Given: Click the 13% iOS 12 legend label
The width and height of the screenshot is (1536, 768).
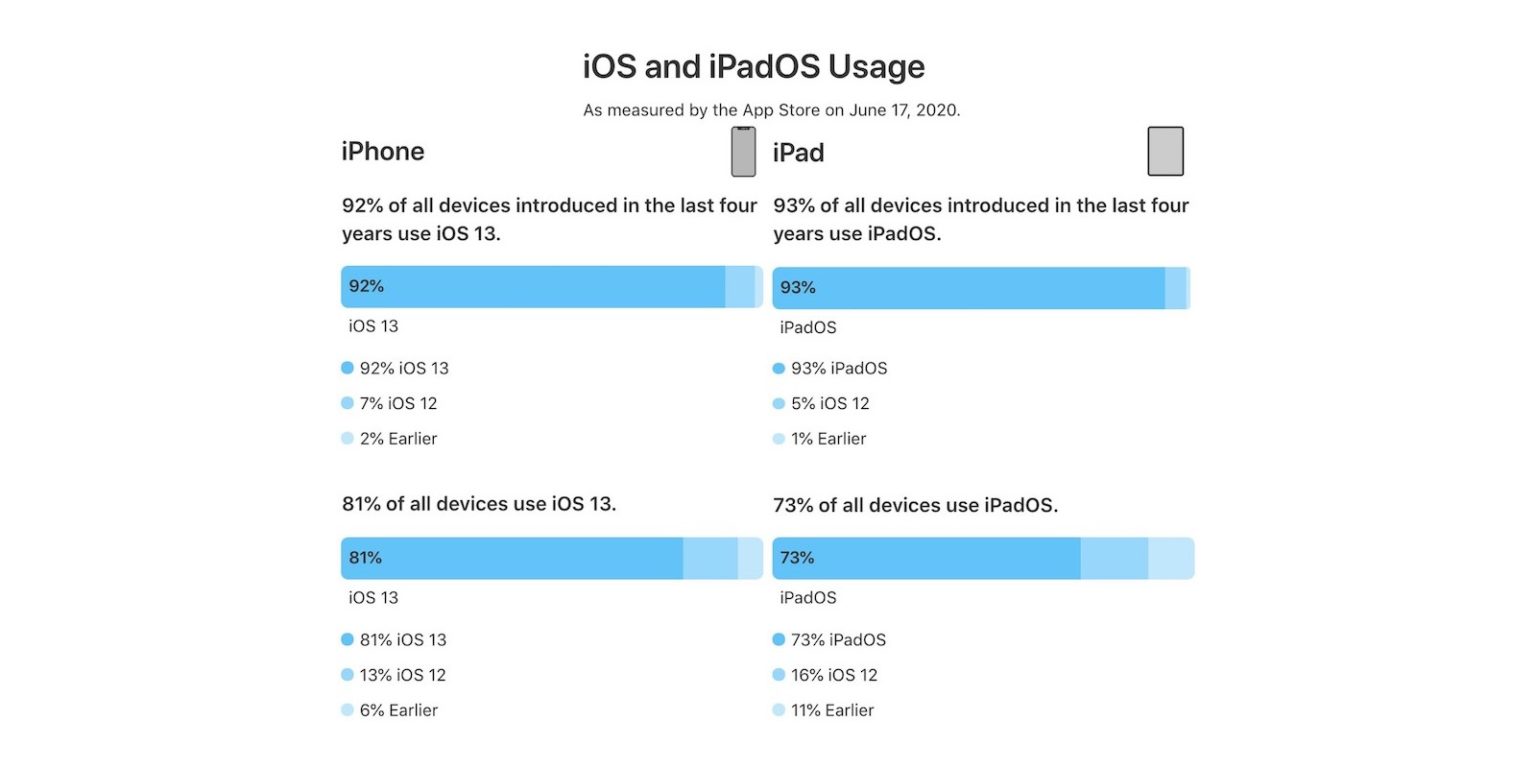Looking at the screenshot, I should 403,675.
